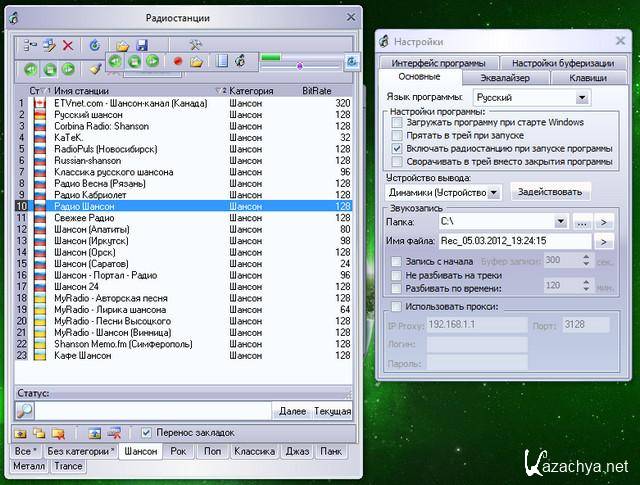This screenshot has height=485, width=640.
Task: Toggle the Перенос закладок checkbox
Action: [x=147, y=432]
